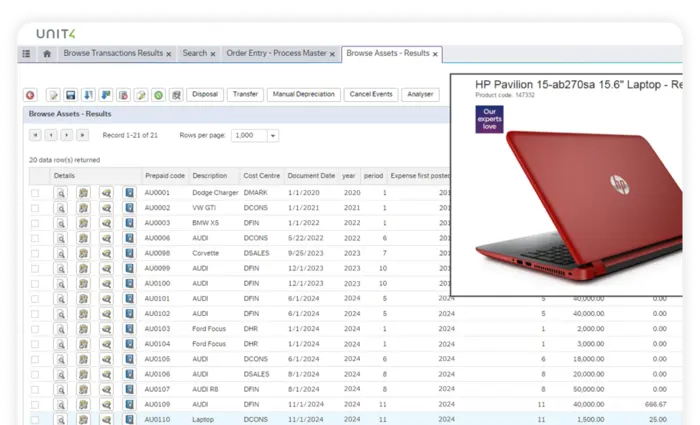
Task: Click the blue book icon for AU0003
Action: [128, 222]
